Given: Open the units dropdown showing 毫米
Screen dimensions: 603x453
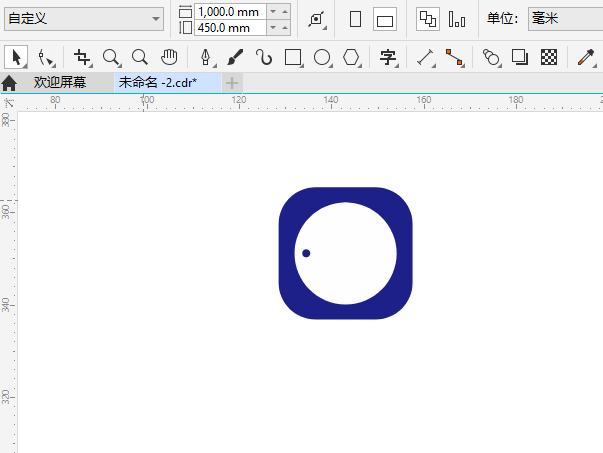Looking at the screenshot, I should coord(565,18).
